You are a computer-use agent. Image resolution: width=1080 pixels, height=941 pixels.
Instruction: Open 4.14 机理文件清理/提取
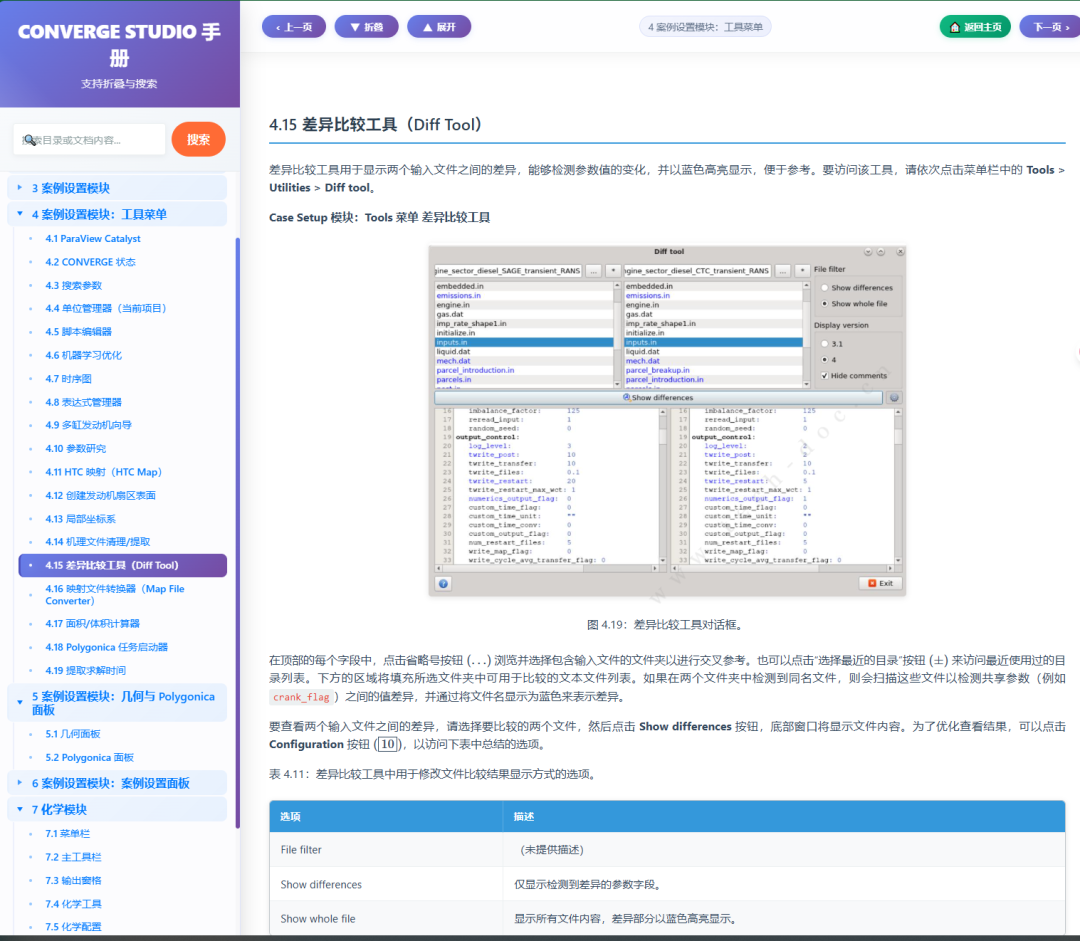point(98,541)
